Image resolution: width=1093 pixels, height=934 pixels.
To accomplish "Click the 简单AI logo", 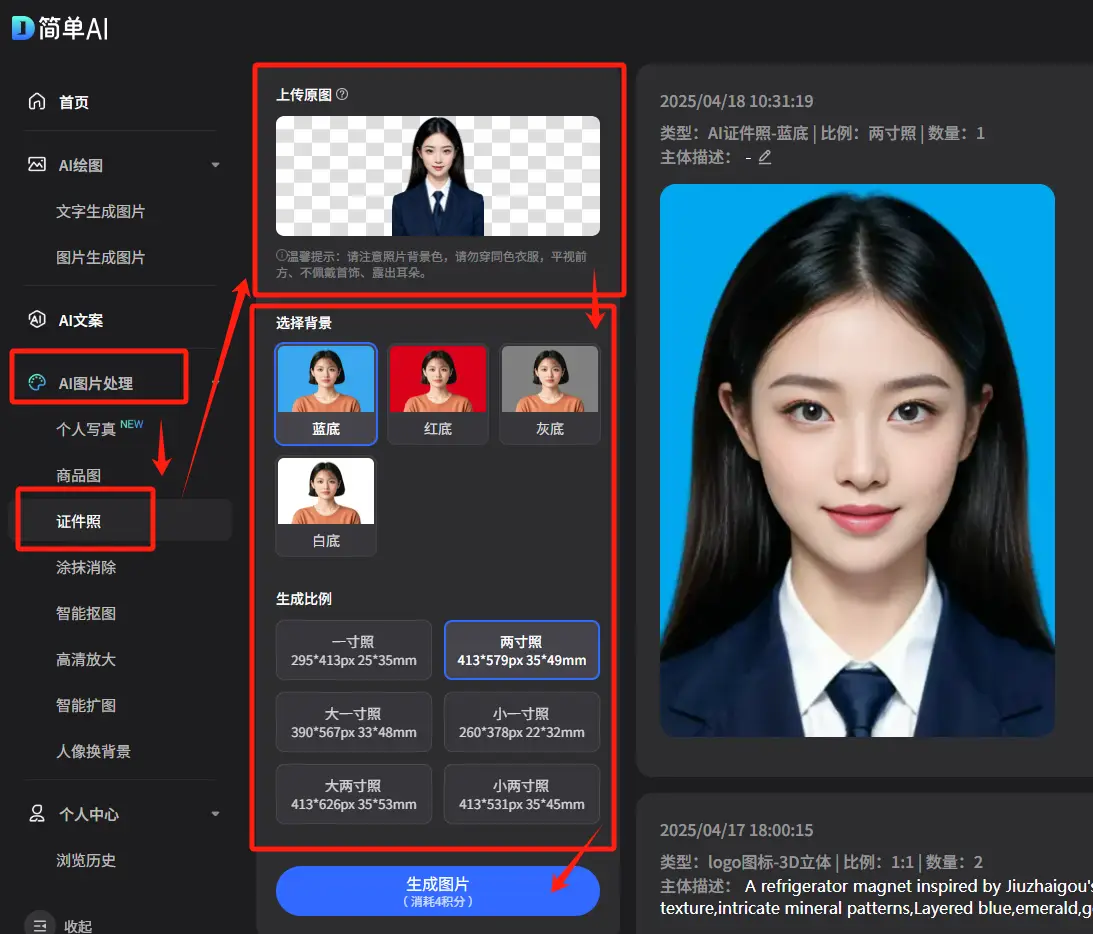I will 58,27.
